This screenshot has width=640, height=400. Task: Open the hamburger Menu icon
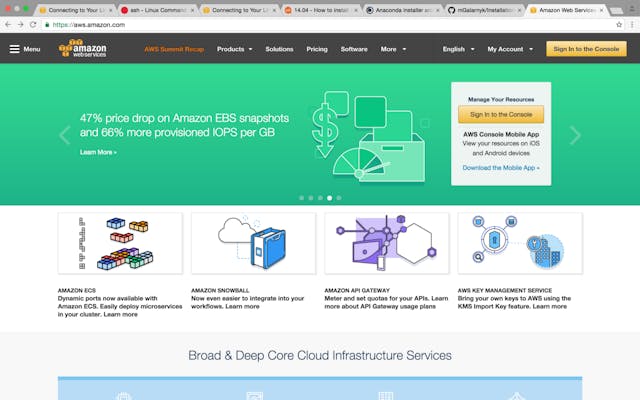click(14, 49)
